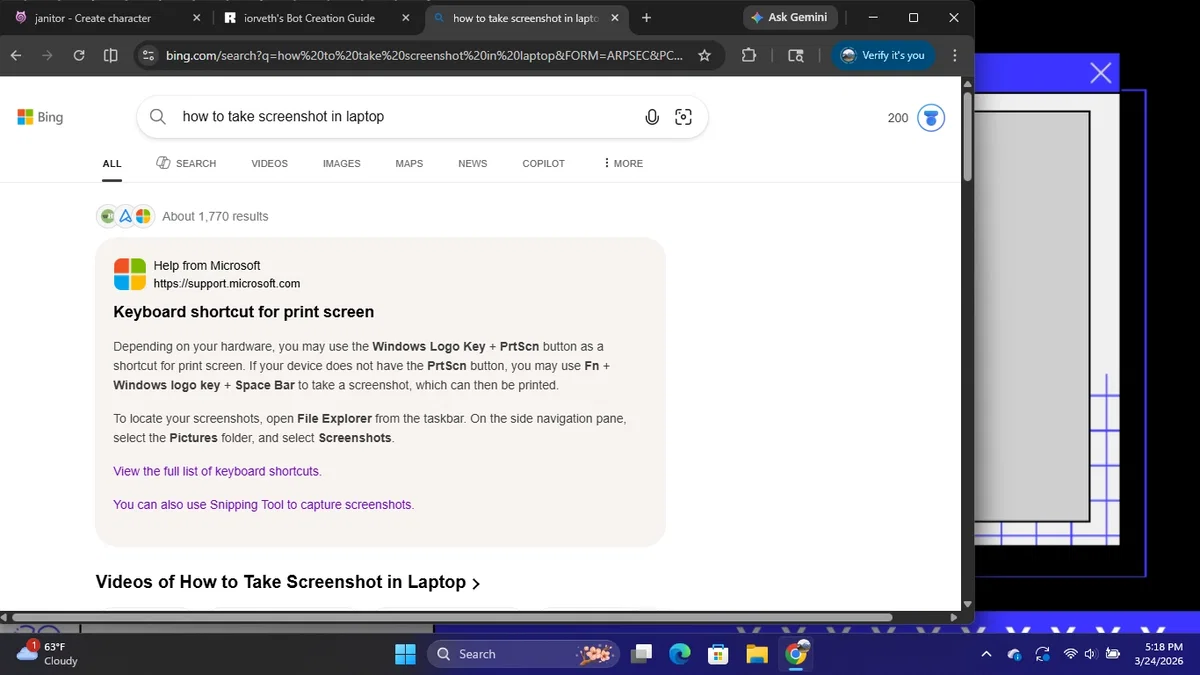Open volume speaker tray icon

(1090, 654)
